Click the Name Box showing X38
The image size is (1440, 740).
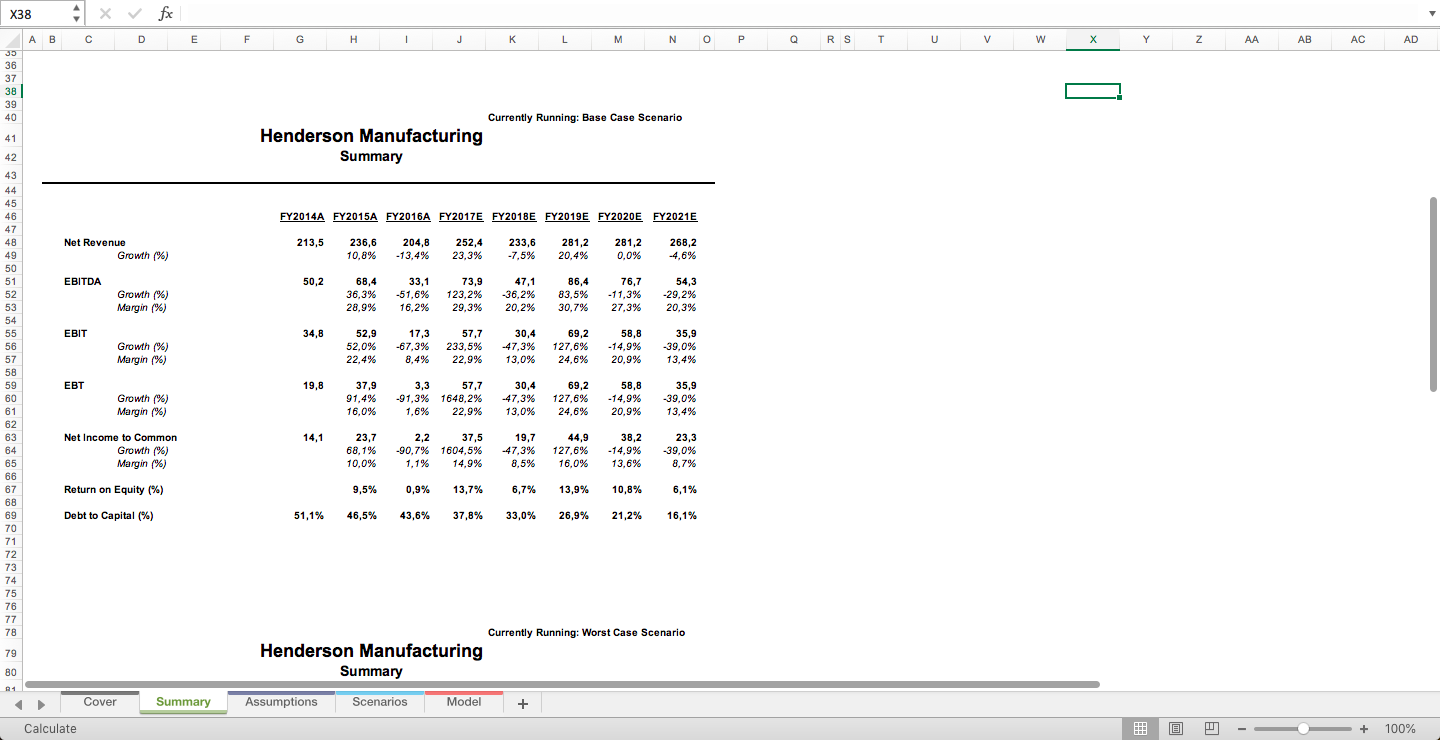36,14
